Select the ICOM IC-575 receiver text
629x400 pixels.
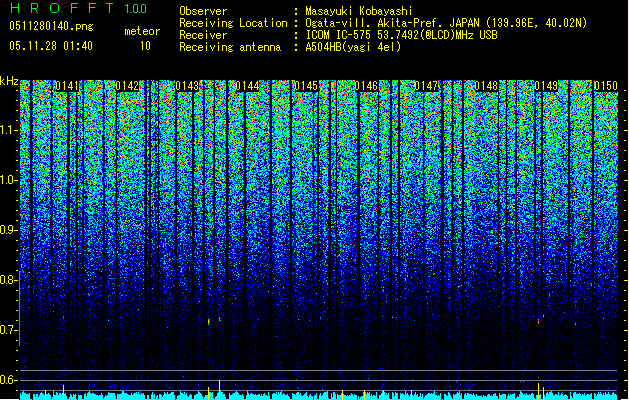click(x=401, y=35)
